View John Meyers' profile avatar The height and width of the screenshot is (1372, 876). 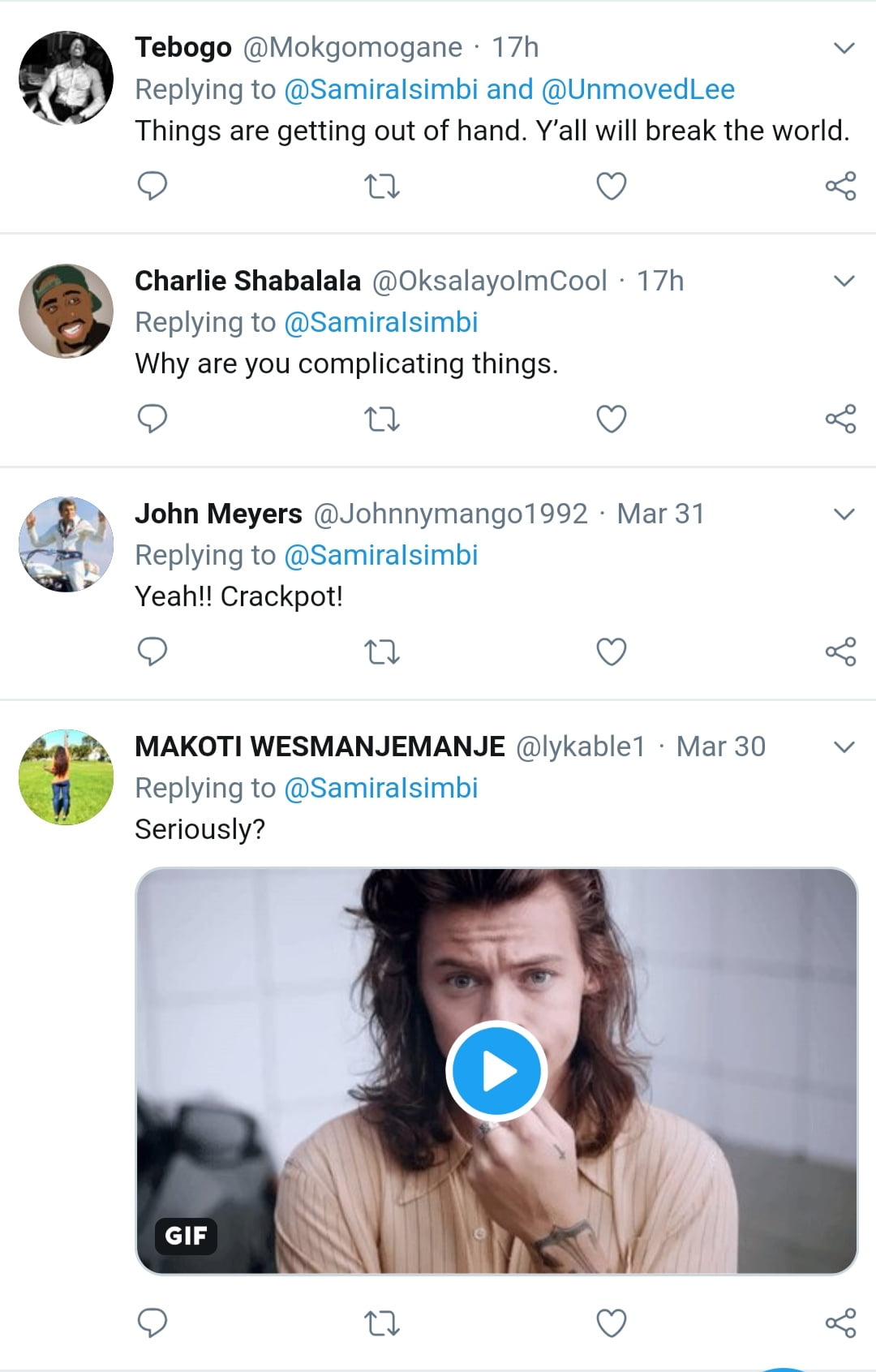pyautogui.click(x=66, y=544)
